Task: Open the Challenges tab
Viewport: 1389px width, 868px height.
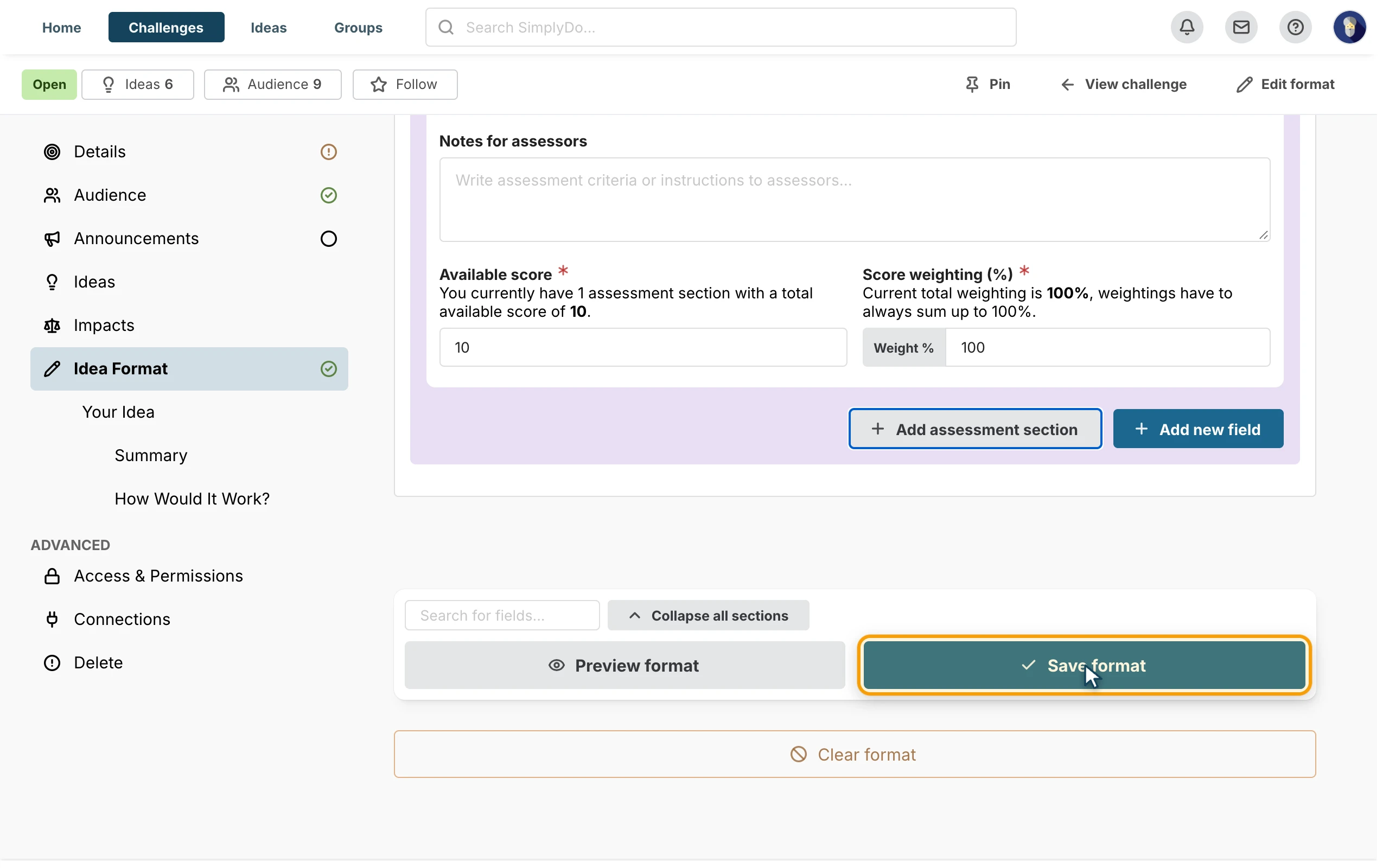Action: [x=166, y=27]
